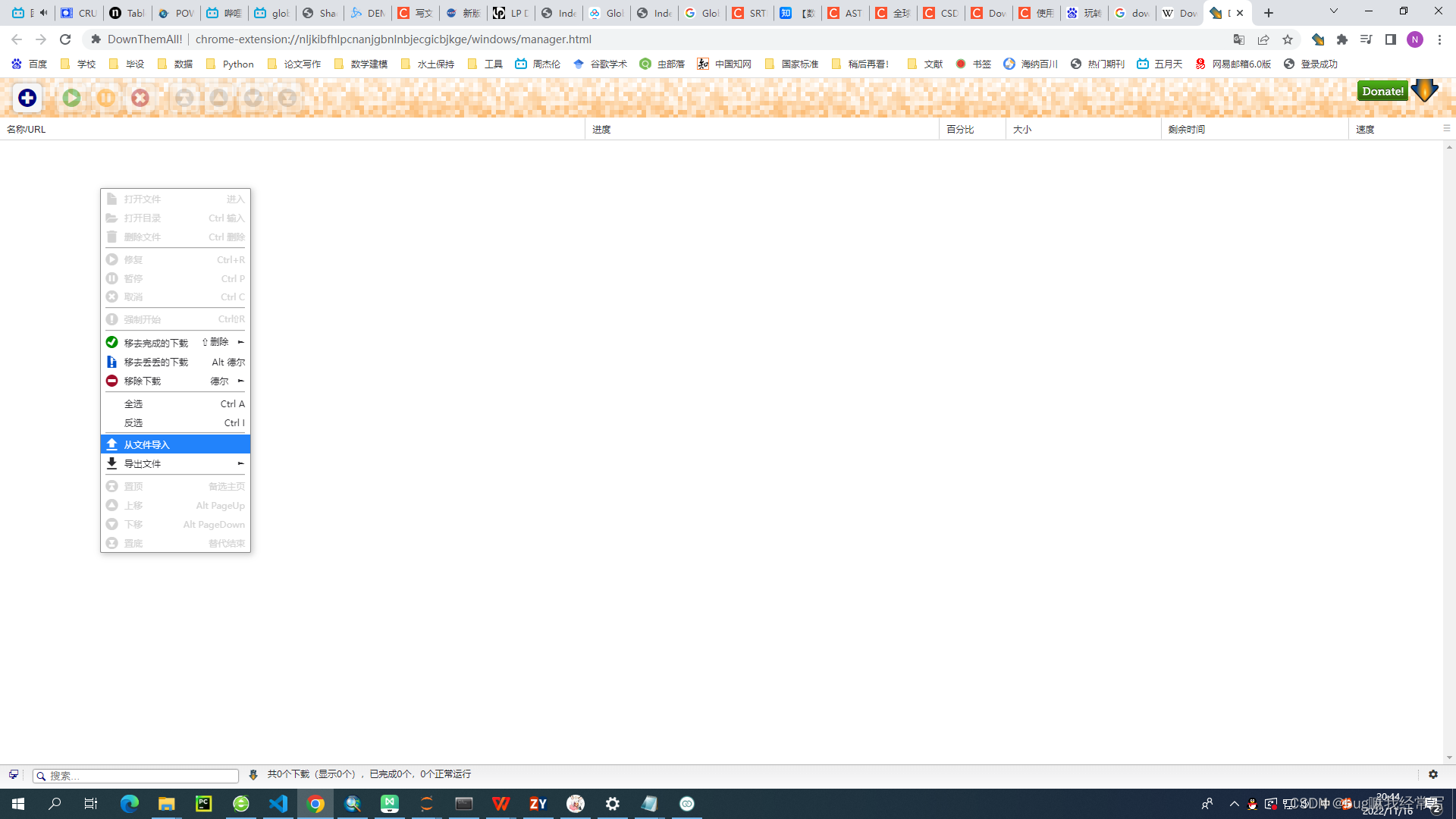Click the DownThemAll extension toolbar icon
This screenshot has width=1456, height=819.
[1318, 39]
